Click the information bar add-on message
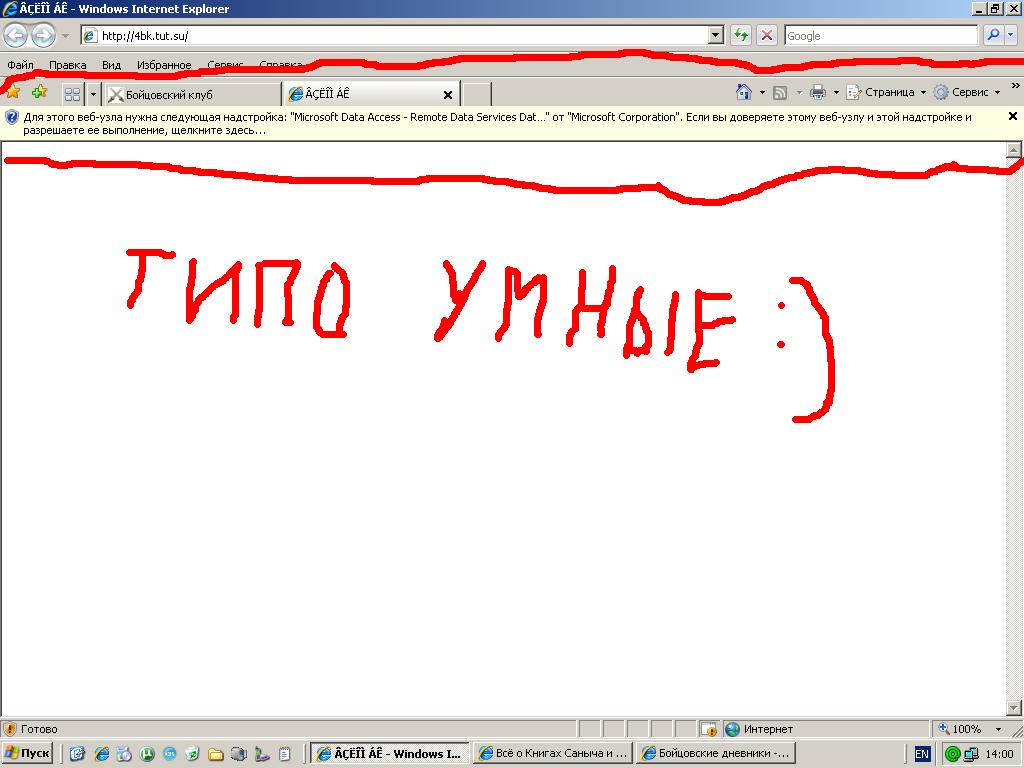 pos(498,123)
